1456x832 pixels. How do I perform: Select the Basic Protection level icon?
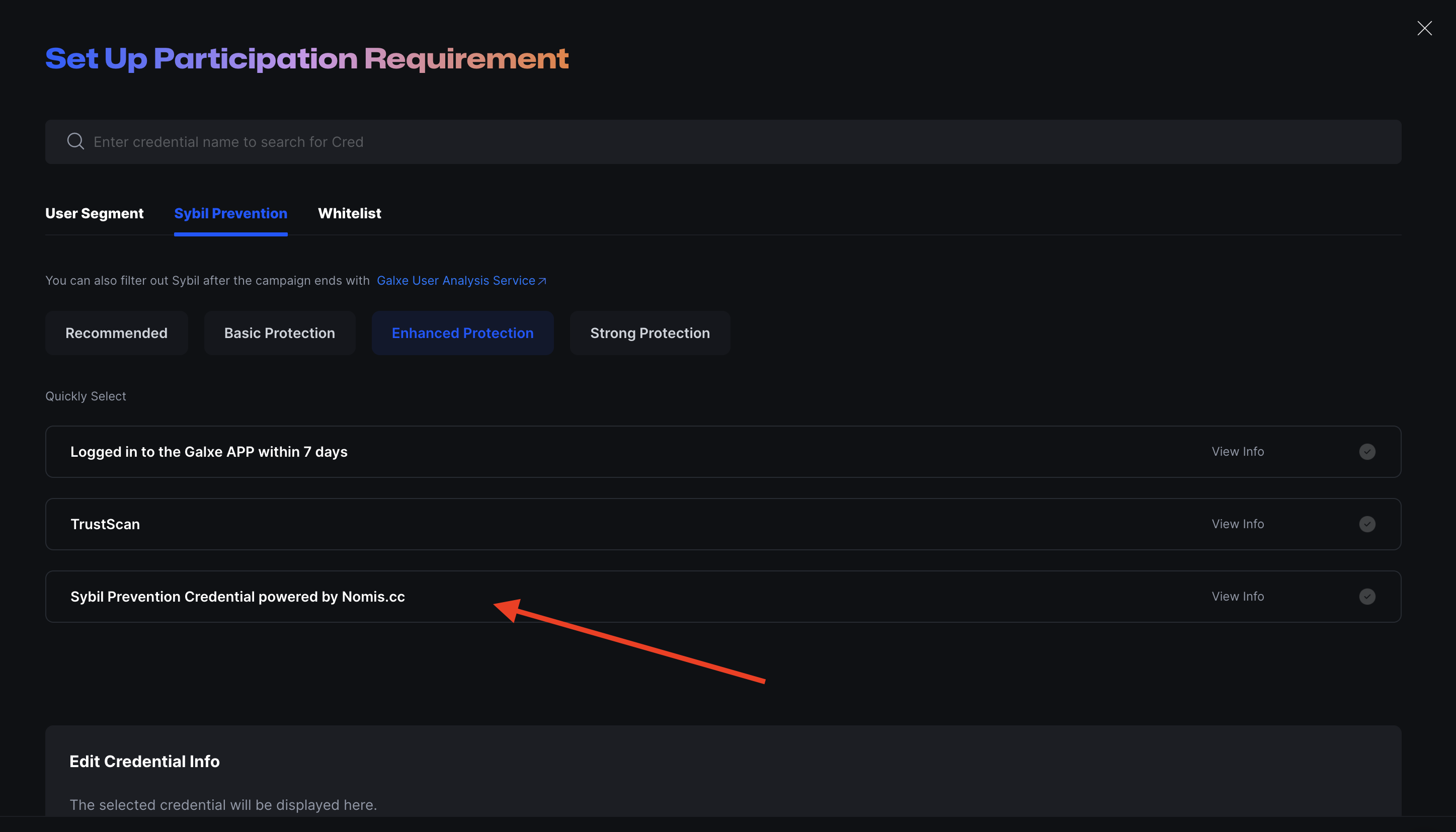click(x=280, y=332)
